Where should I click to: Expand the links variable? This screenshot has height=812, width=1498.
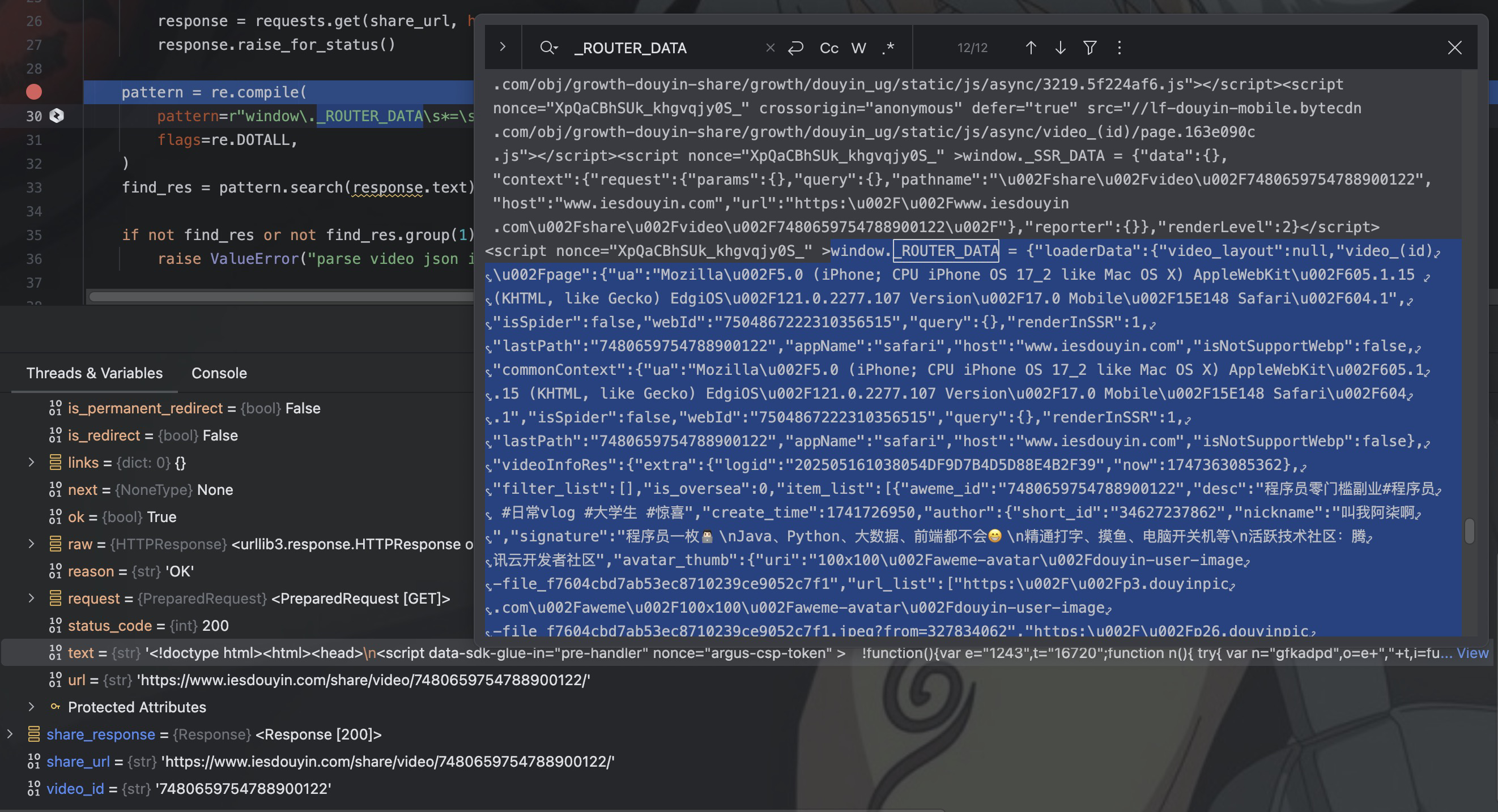coord(31,462)
